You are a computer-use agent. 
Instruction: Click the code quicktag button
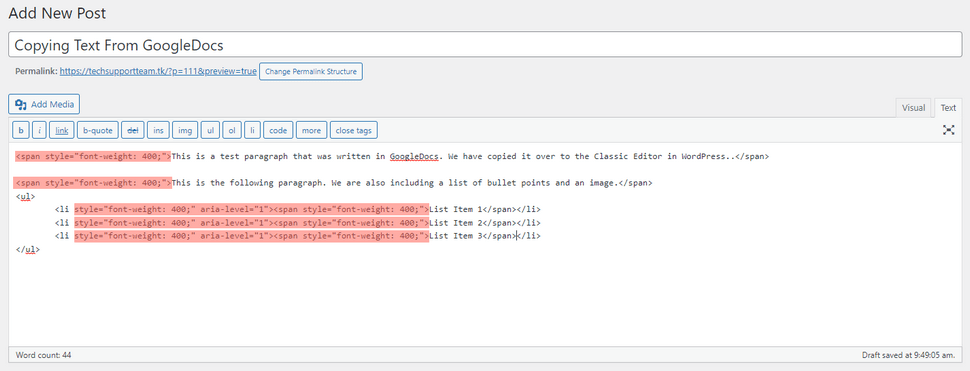278,130
